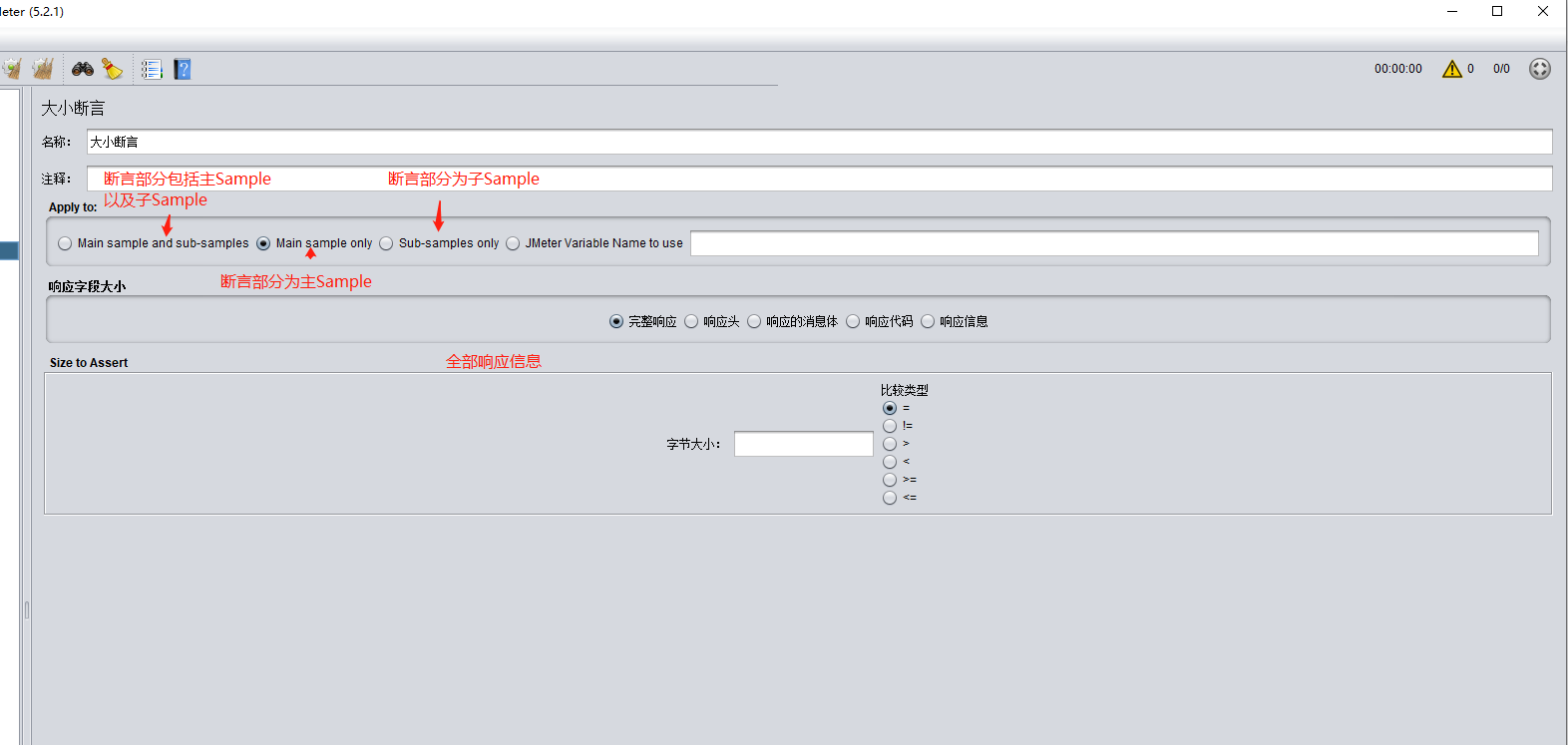Click the Clear All double-broom icon
This screenshot has width=1568, height=745.
43,69
